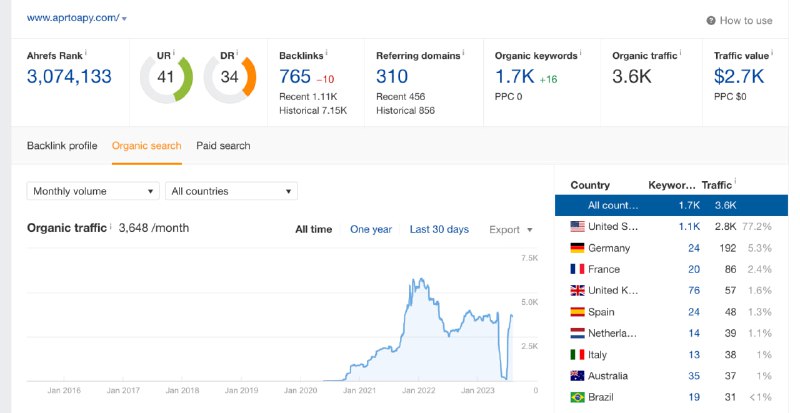Click the Brazil flag icon

pyautogui.click(x=577, y=397)
